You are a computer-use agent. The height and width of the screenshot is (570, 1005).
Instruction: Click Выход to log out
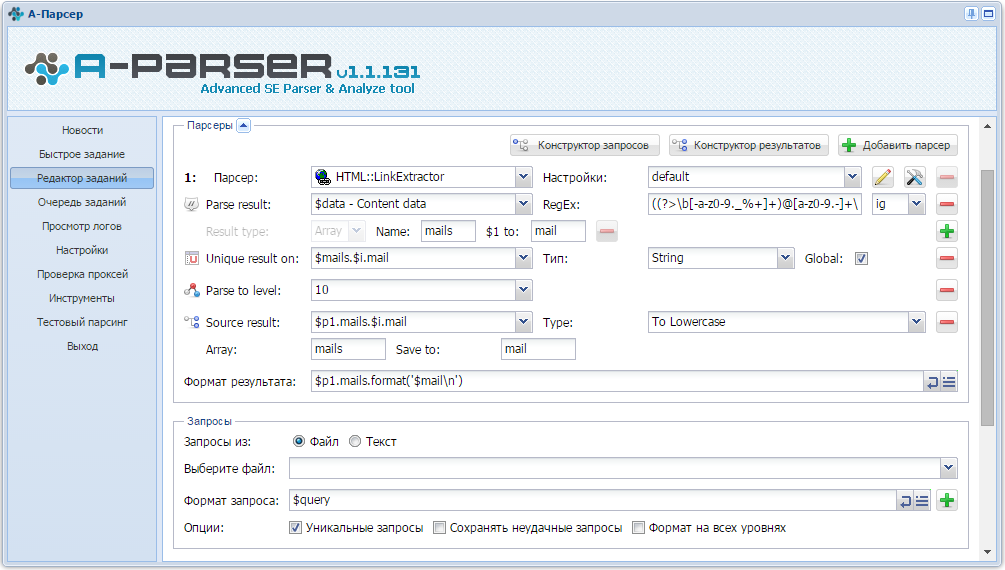tap(82, 346)
